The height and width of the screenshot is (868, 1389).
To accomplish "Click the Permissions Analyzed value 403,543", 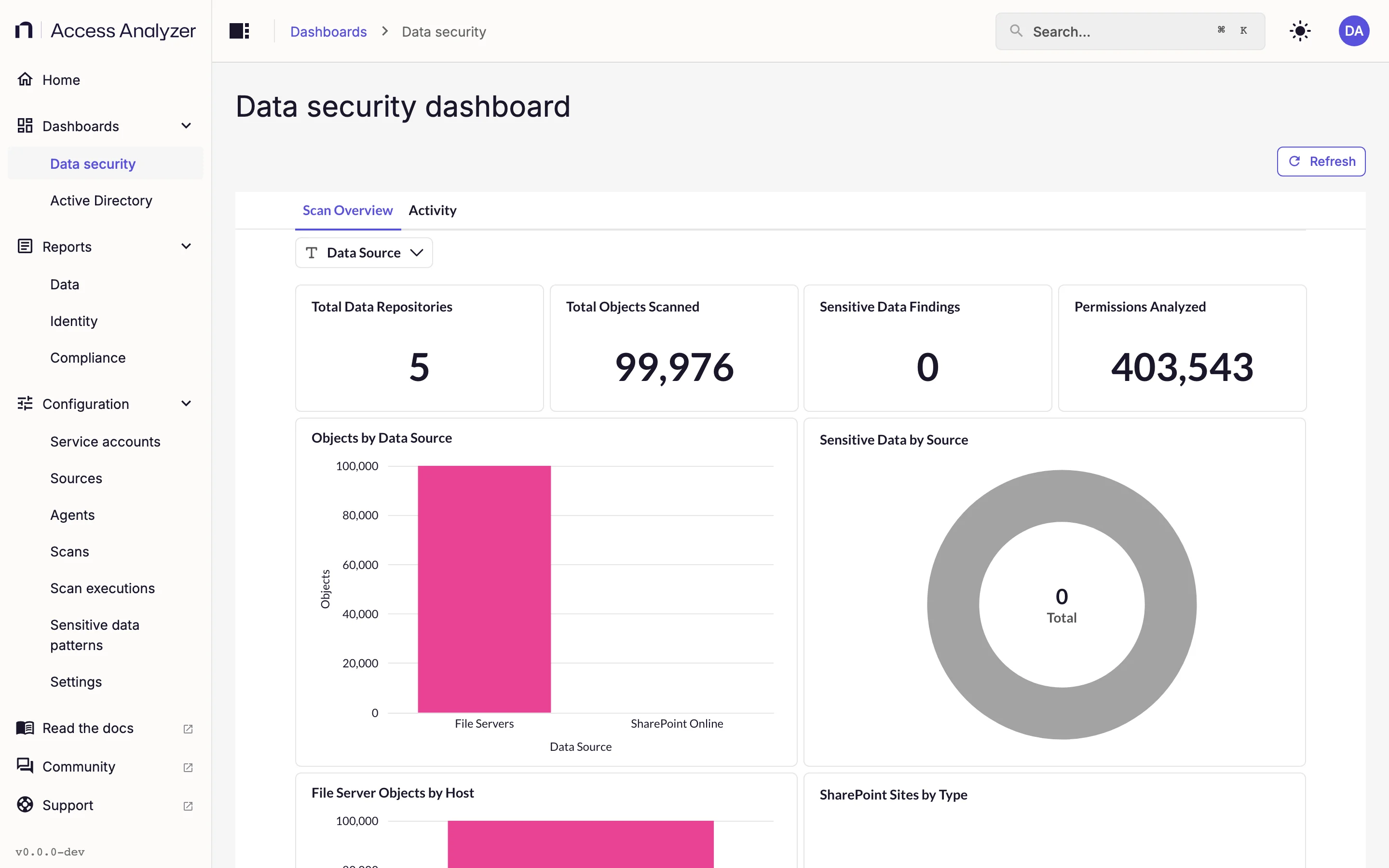I will point(1182,367).
